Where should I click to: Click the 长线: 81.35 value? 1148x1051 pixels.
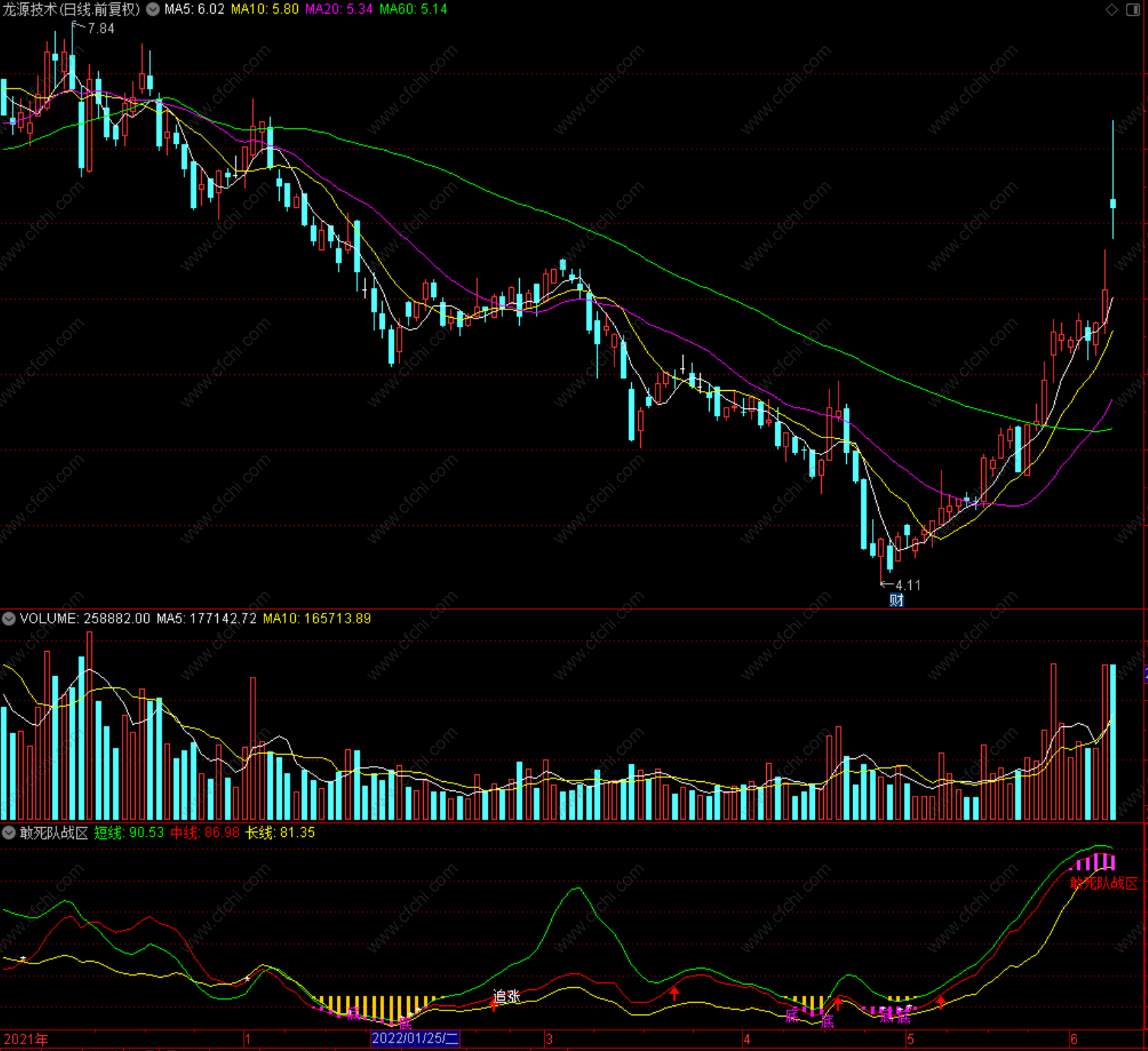(280, 832)
